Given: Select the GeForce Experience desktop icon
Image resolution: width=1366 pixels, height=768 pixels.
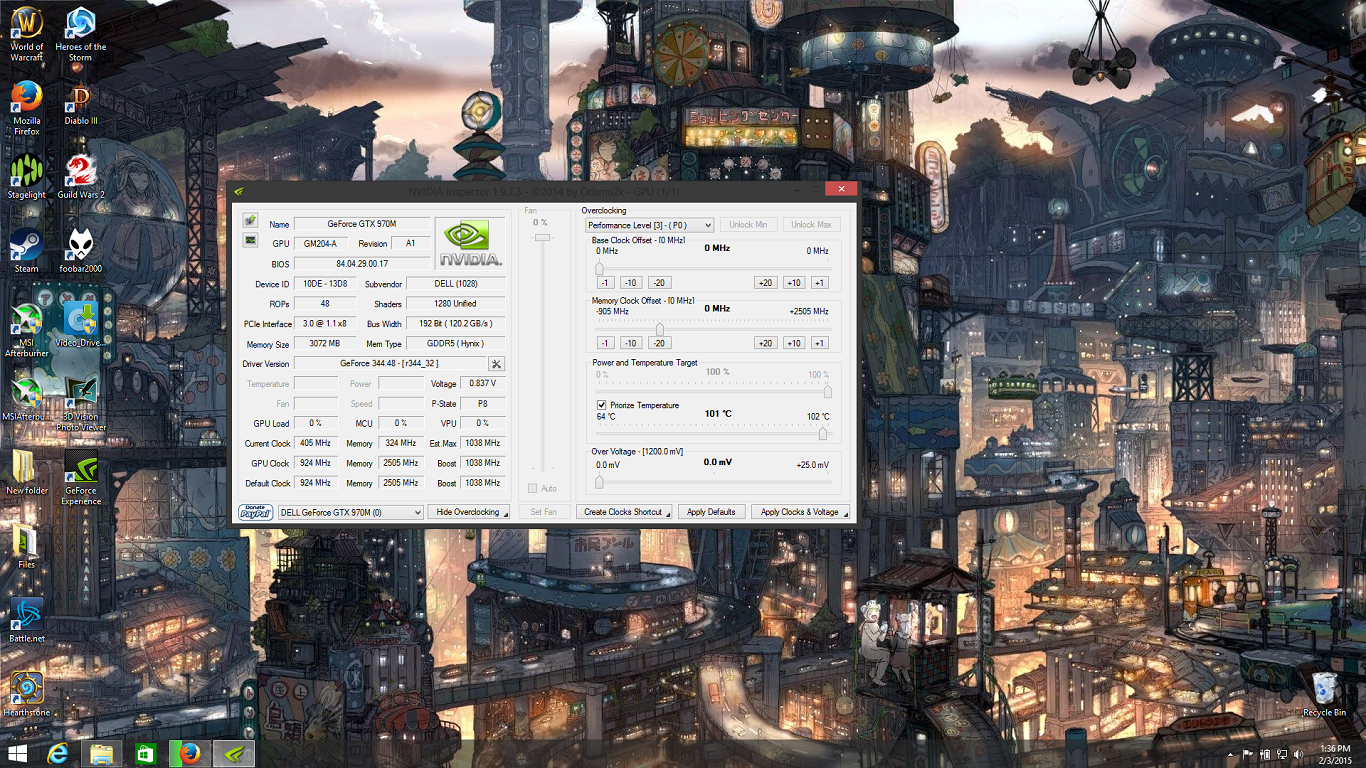Looking at the screenshot, I should (80, 478).
